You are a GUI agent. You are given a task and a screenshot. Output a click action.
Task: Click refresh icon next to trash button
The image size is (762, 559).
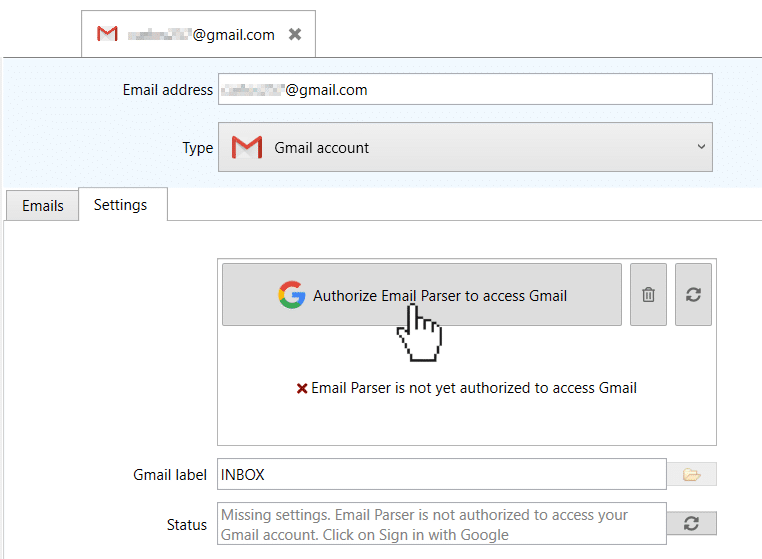click(x=693, y=295)
